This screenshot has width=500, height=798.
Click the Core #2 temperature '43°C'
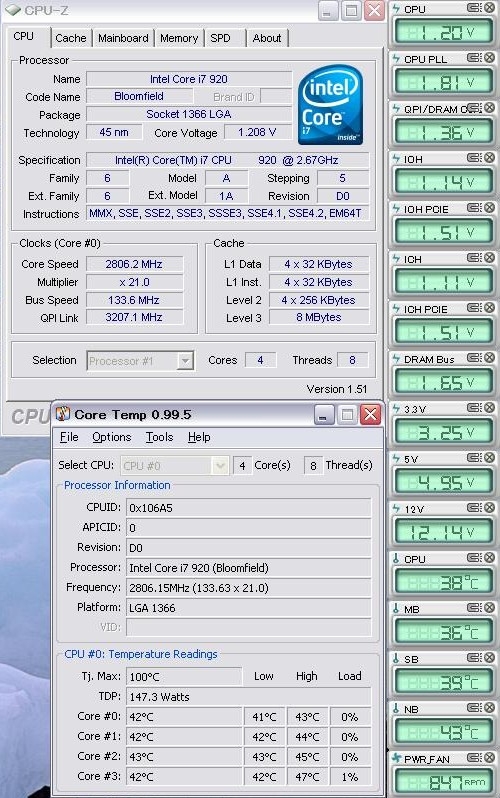pos(184,757)
